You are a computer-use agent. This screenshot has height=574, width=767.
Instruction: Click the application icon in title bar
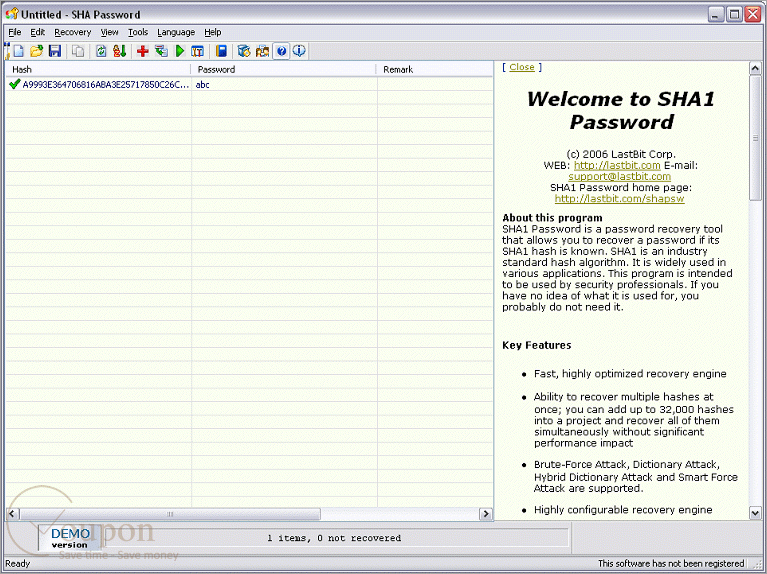point(12,14)
